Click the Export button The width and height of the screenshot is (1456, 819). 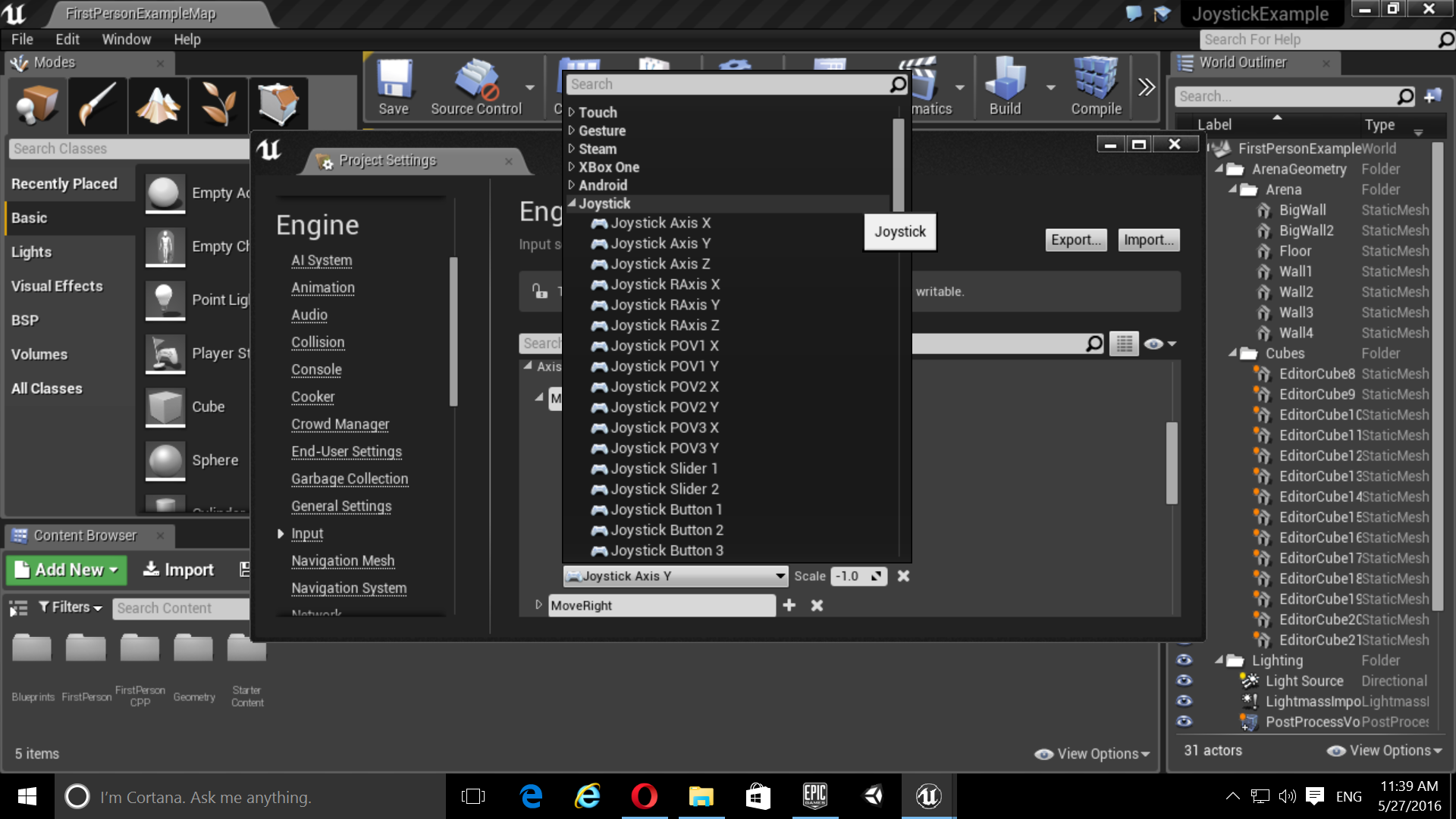click(x=1075, y=240)
